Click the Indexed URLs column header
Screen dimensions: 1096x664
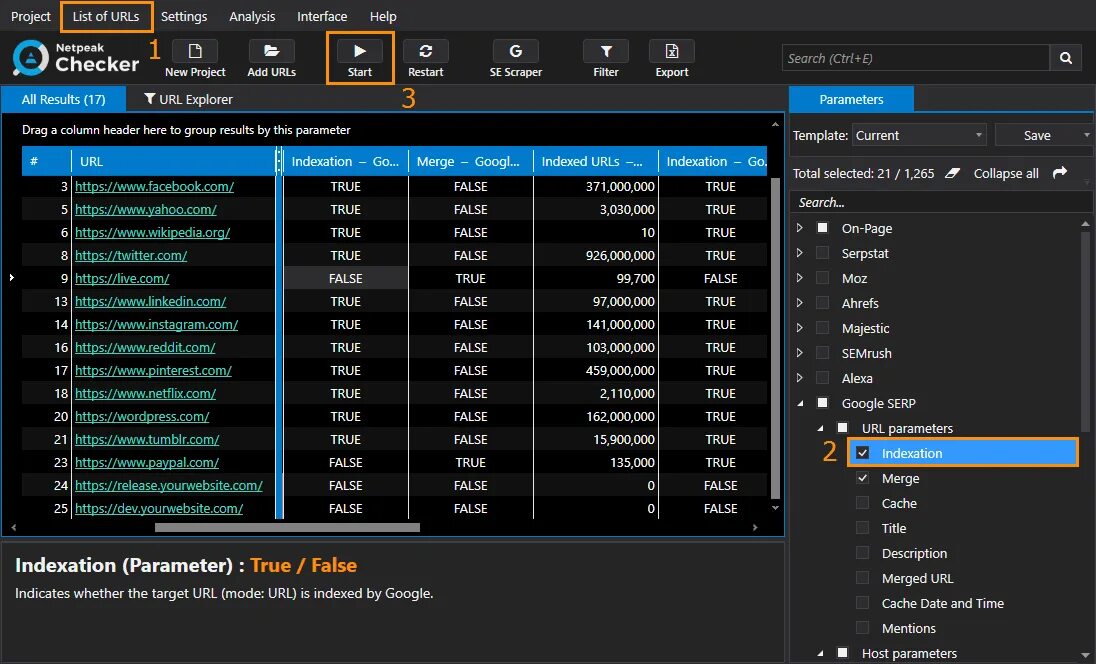[x=596, y=161]
